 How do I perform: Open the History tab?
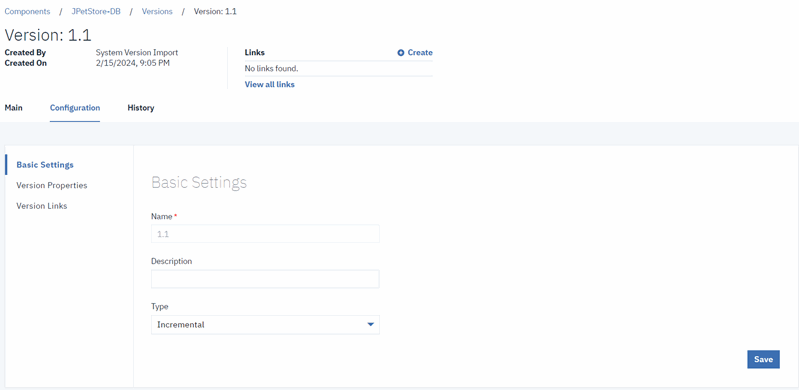141,108
